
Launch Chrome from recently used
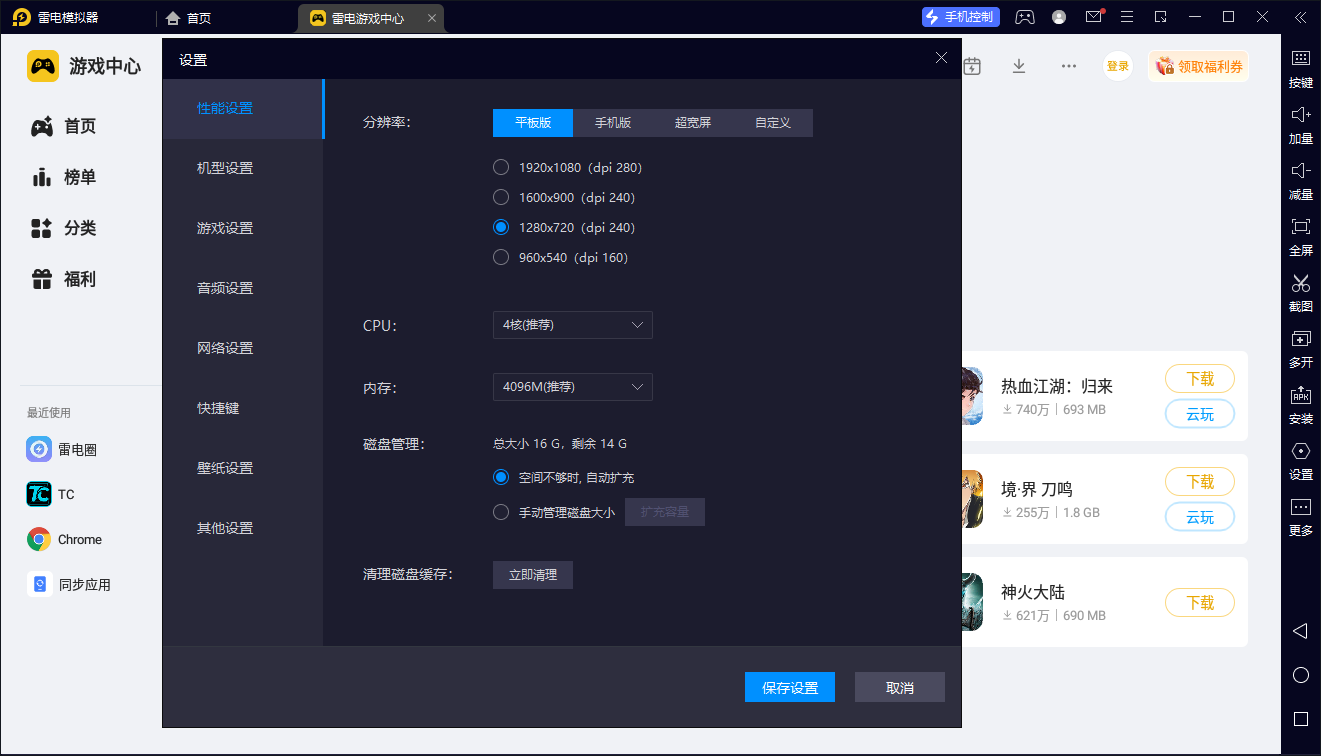[65, 539]
